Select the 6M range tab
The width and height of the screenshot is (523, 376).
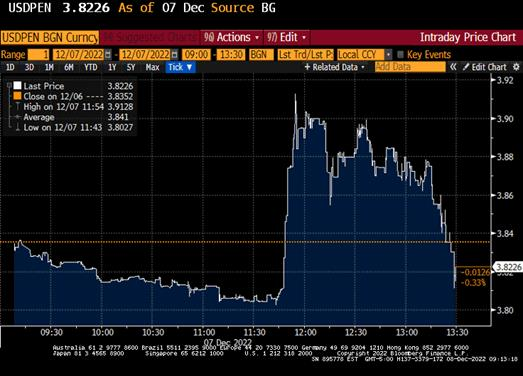(x=69, y=67)
